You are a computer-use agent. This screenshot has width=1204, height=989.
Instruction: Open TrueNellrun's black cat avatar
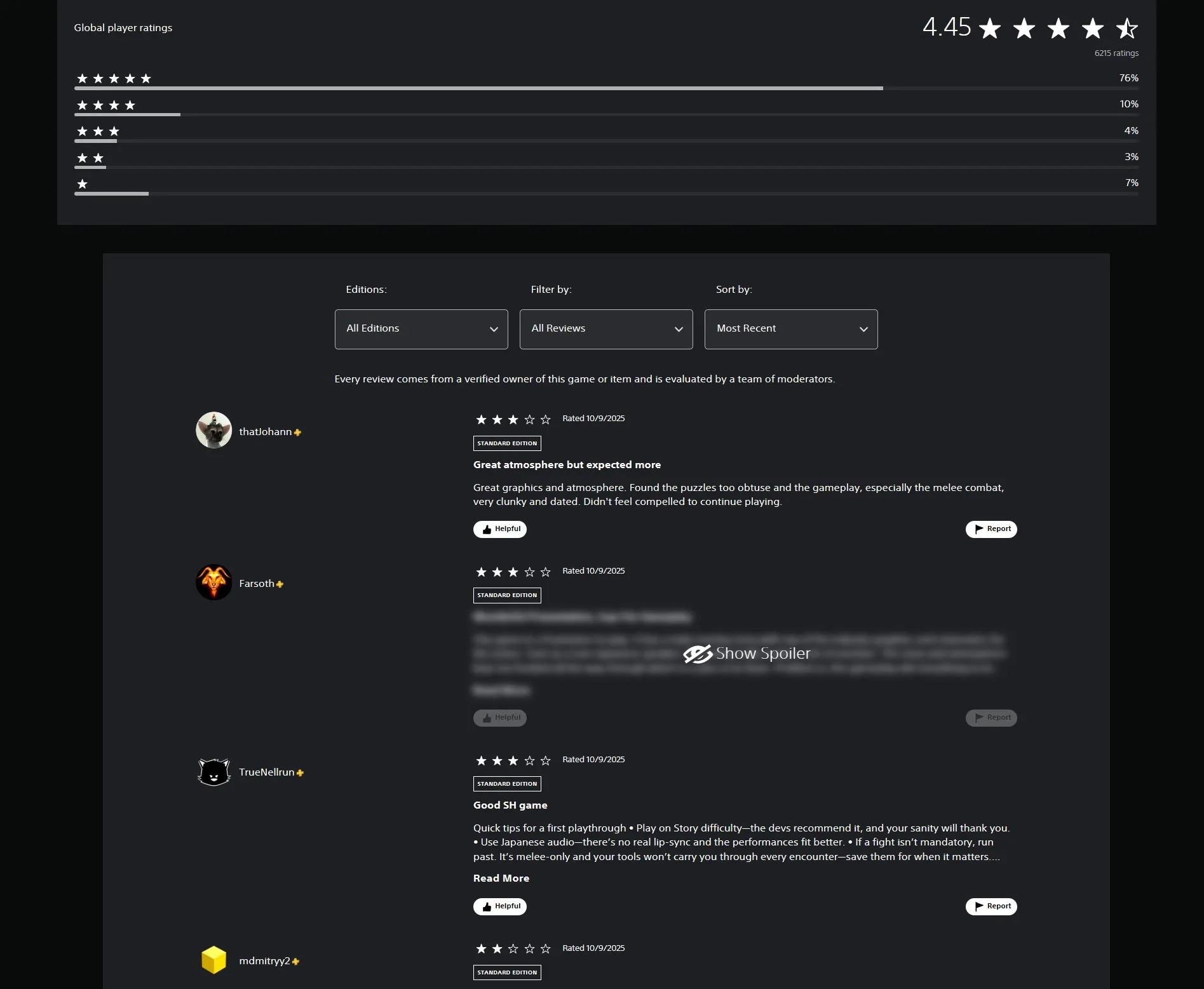(x=213, y=772)
